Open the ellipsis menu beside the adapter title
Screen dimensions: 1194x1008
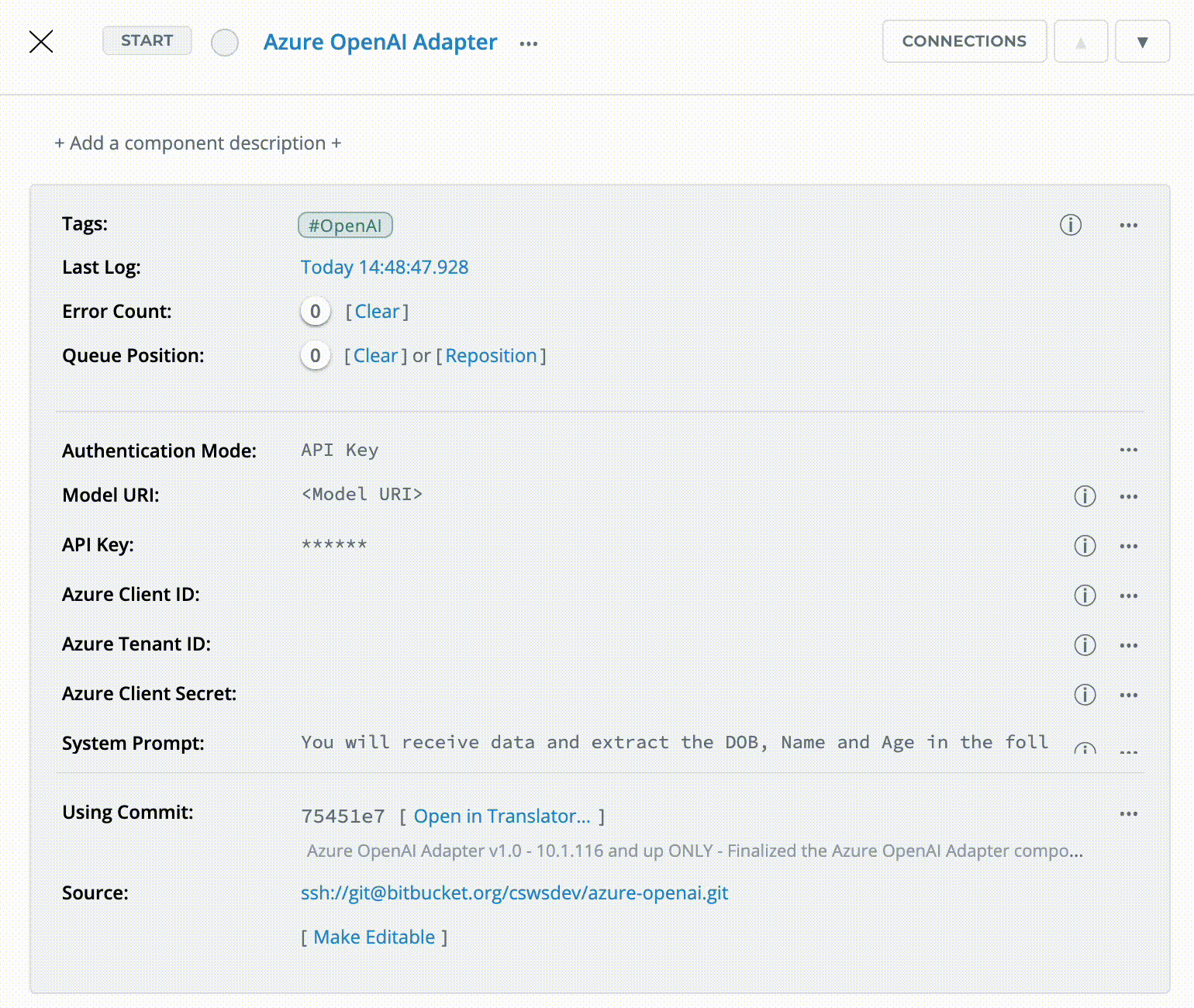529,43
